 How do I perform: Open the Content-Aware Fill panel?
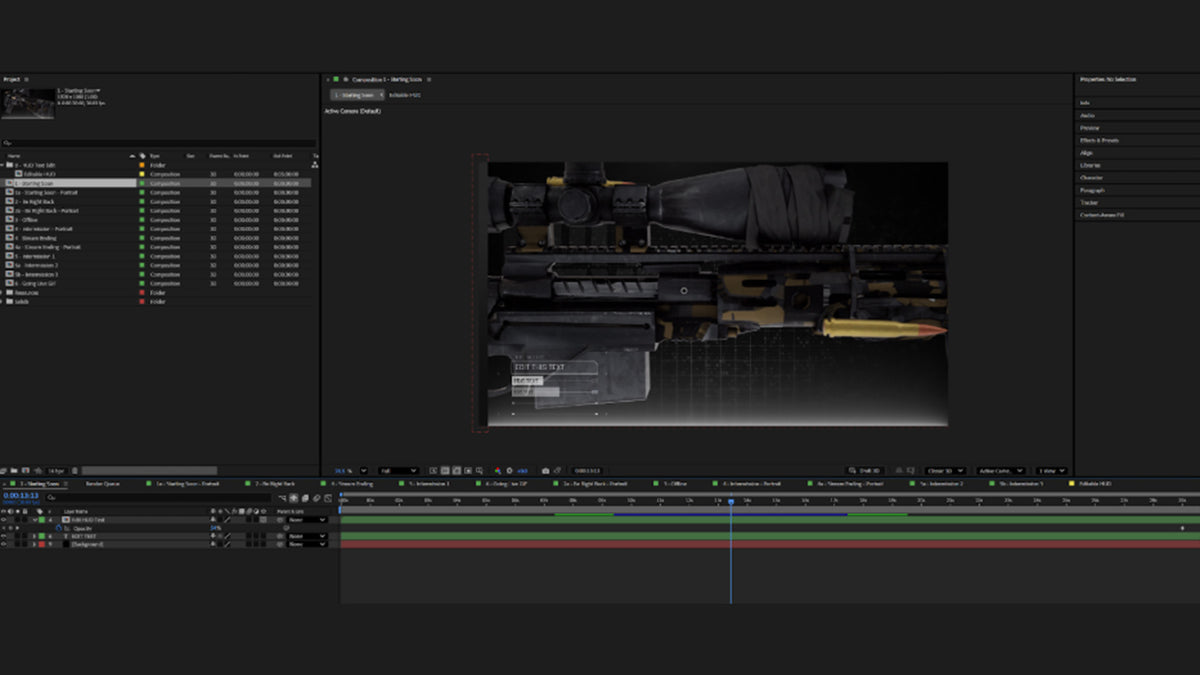point(1102,215)
